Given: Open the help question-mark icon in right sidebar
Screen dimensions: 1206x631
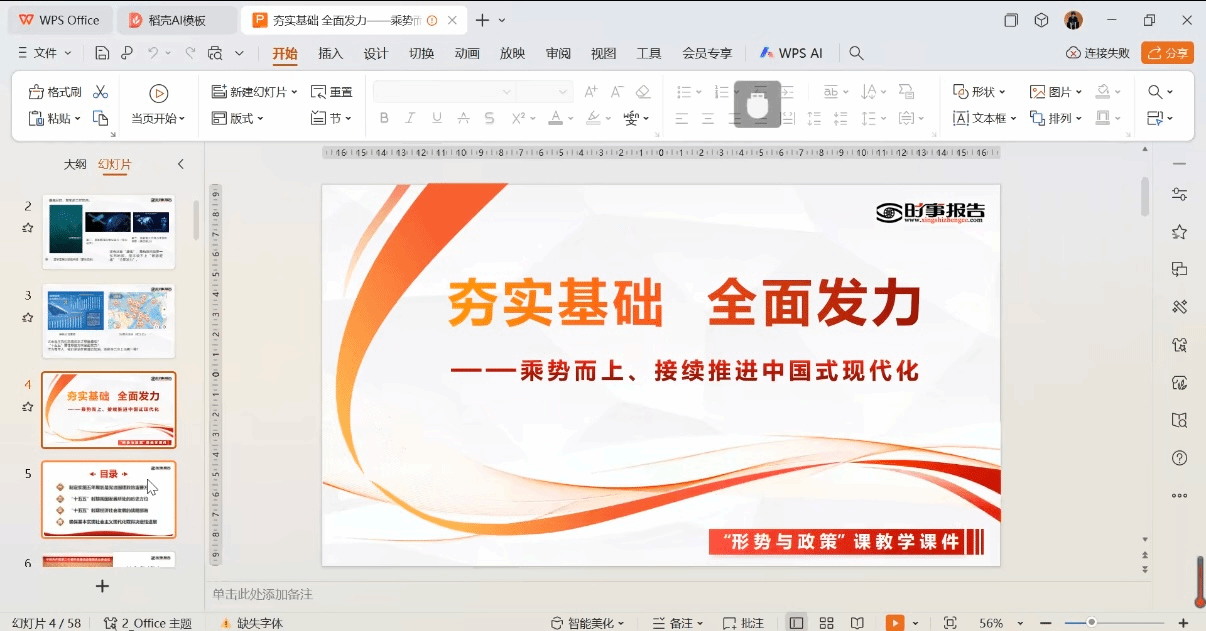Looking at the screenshot, I should [x=1179, y=458].
